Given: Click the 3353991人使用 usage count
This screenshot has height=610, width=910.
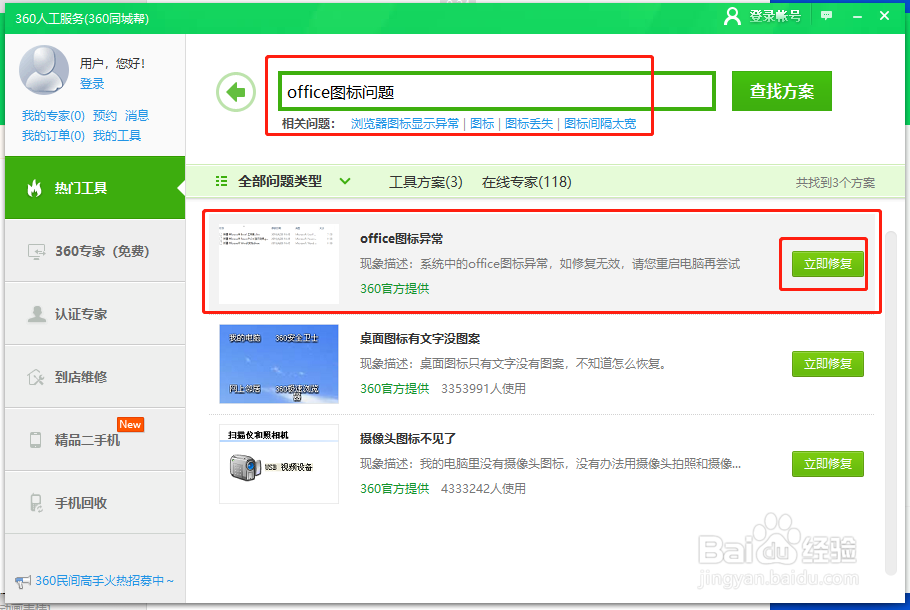Looking at the screenshot, I should 483,388.
